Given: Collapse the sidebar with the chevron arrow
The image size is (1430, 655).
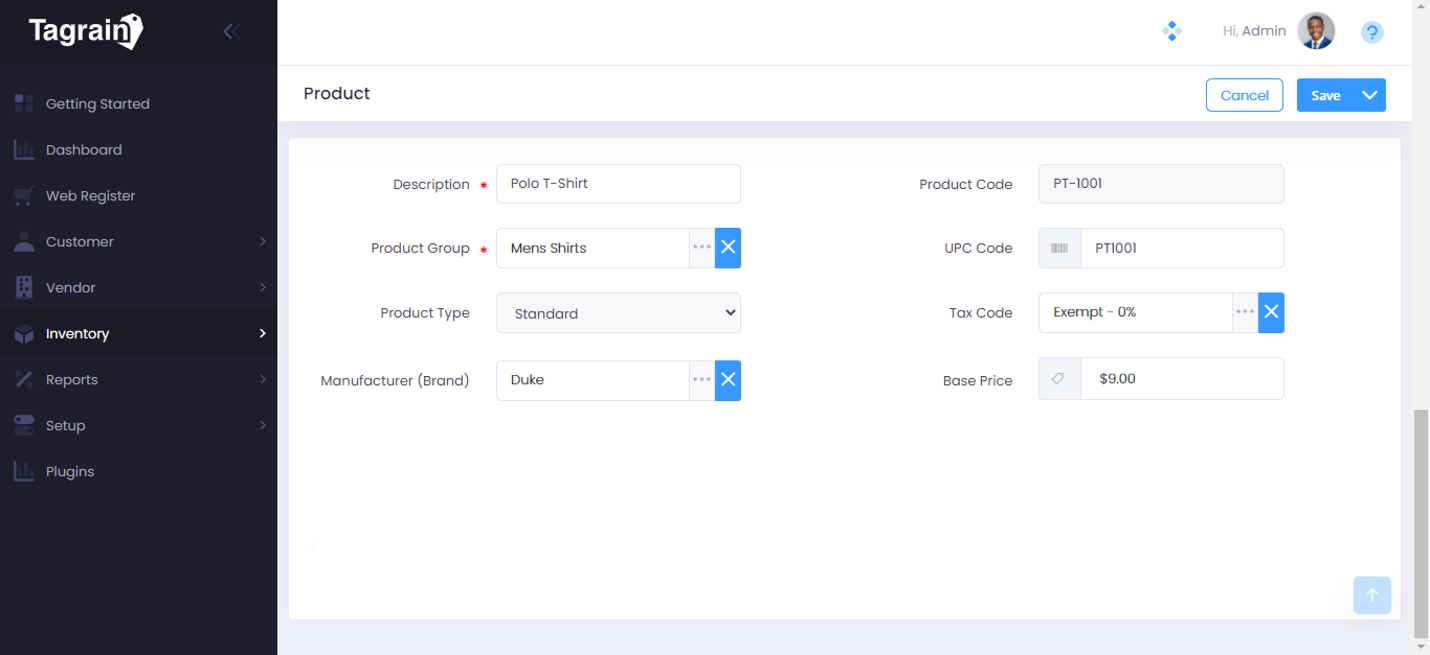Looking at the screenshot, I should coord(231,31).
